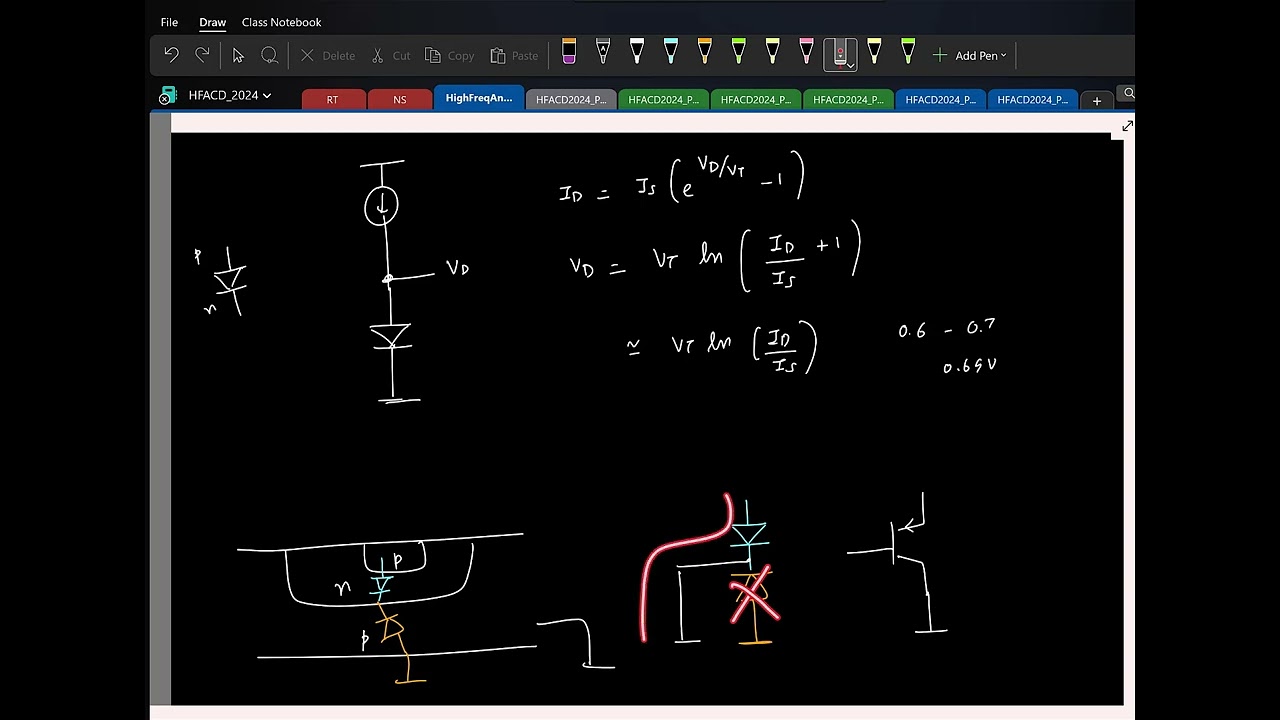Click the Paste button
This screenshot has height=720, width=1280.
(x=514, y=56)
